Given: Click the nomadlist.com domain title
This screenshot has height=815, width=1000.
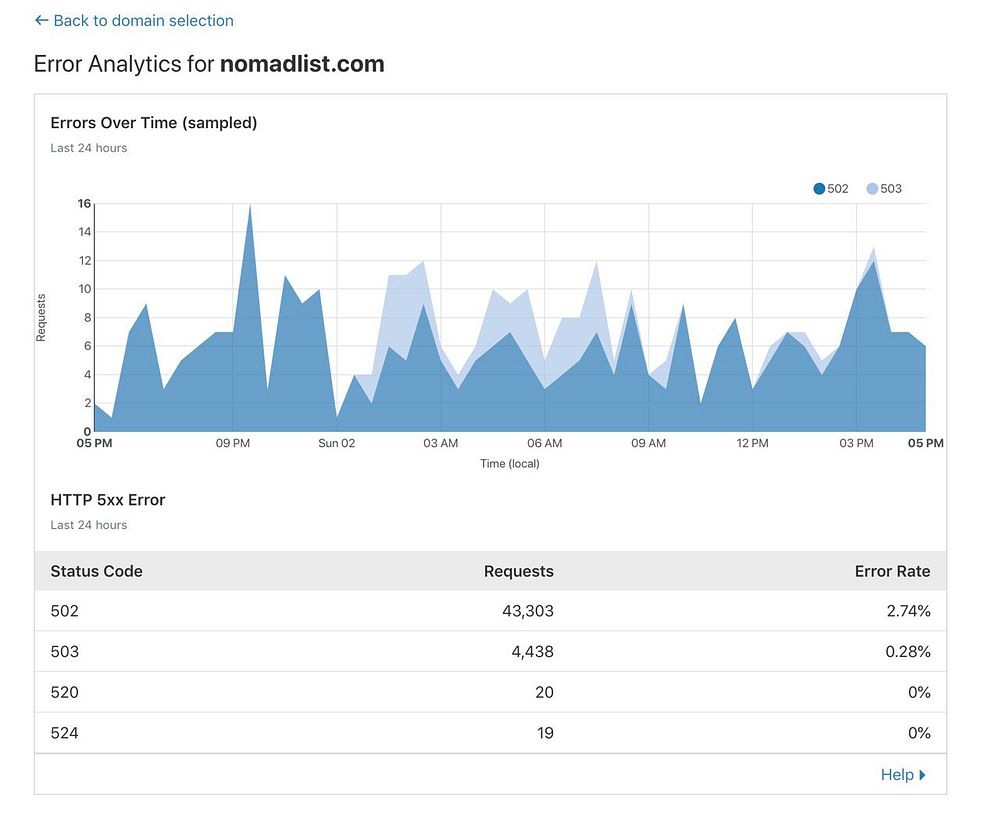Looking at the screenshot, I should pos(302,64).
